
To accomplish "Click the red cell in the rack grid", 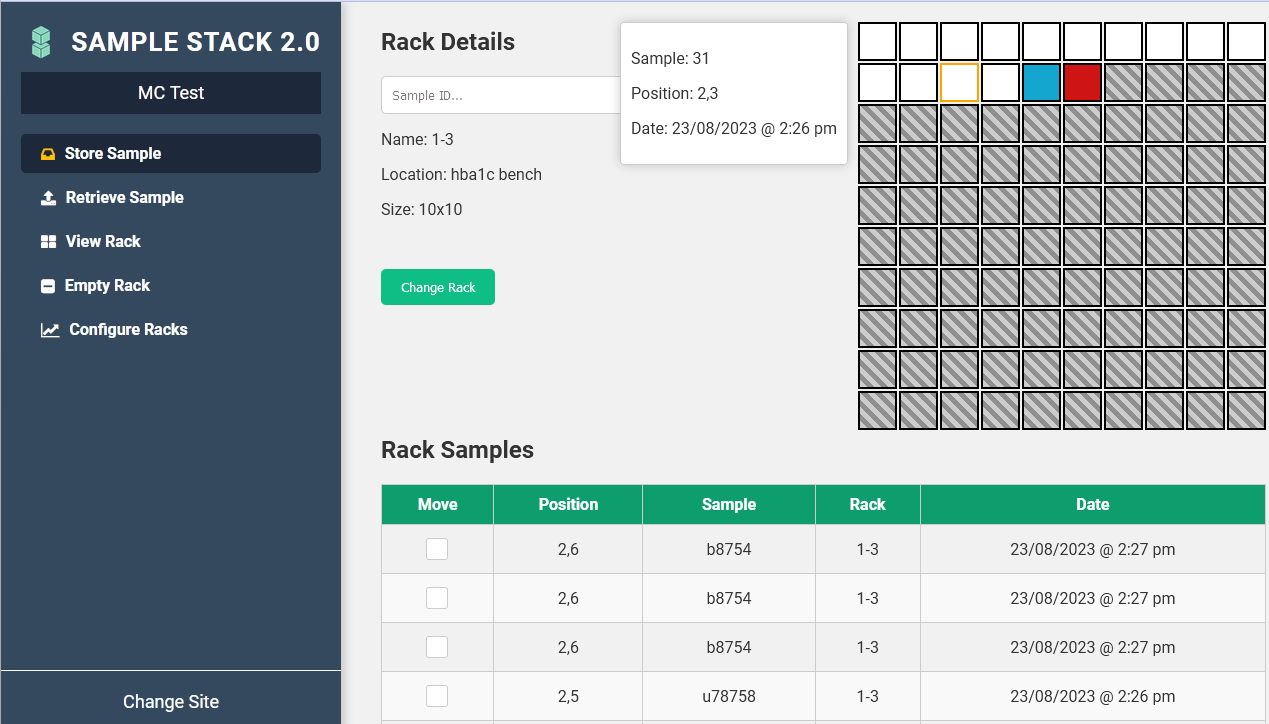I will point(1082,82).
